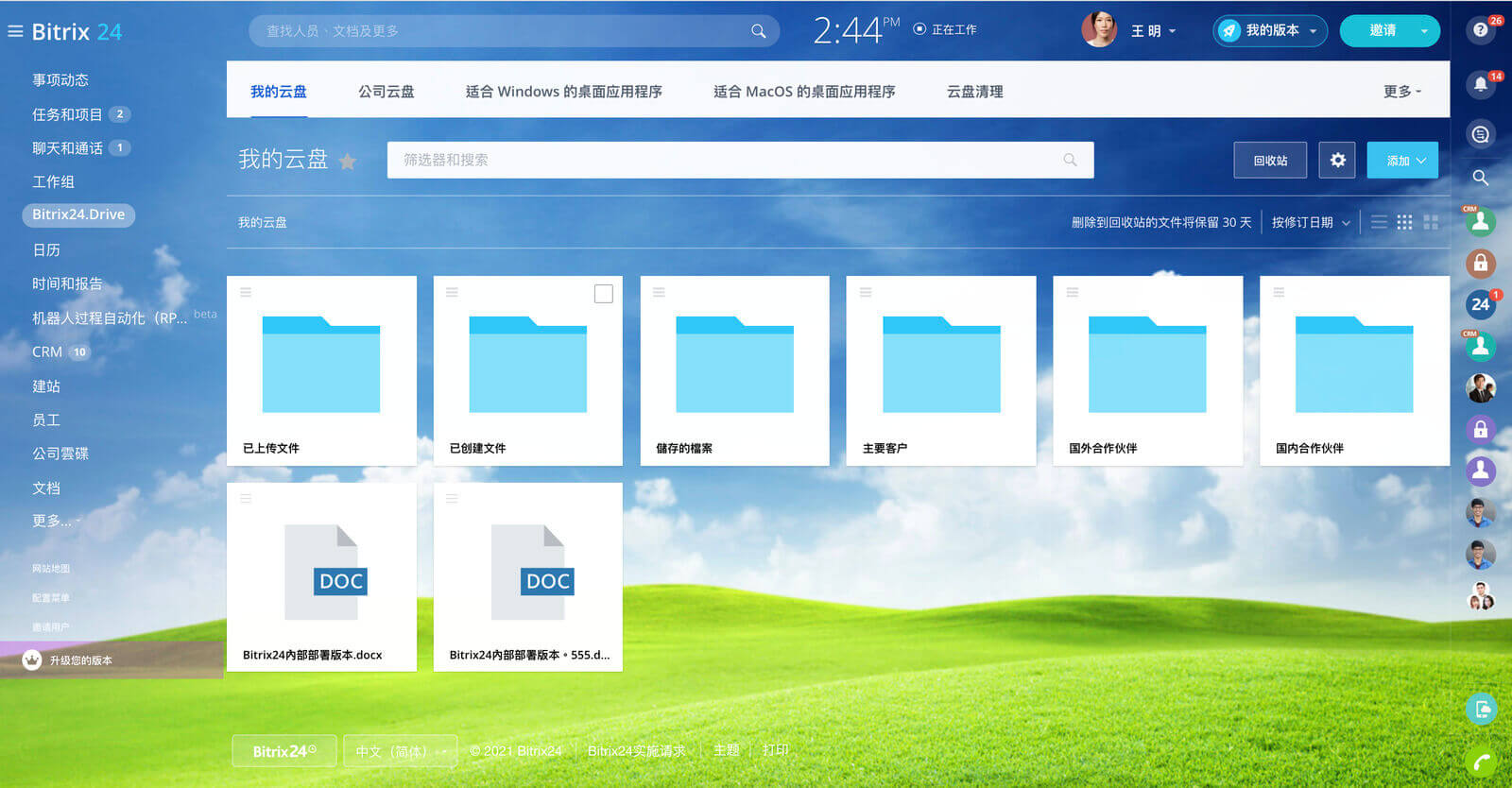Switch to large tile view icon

click(1431, 222)
